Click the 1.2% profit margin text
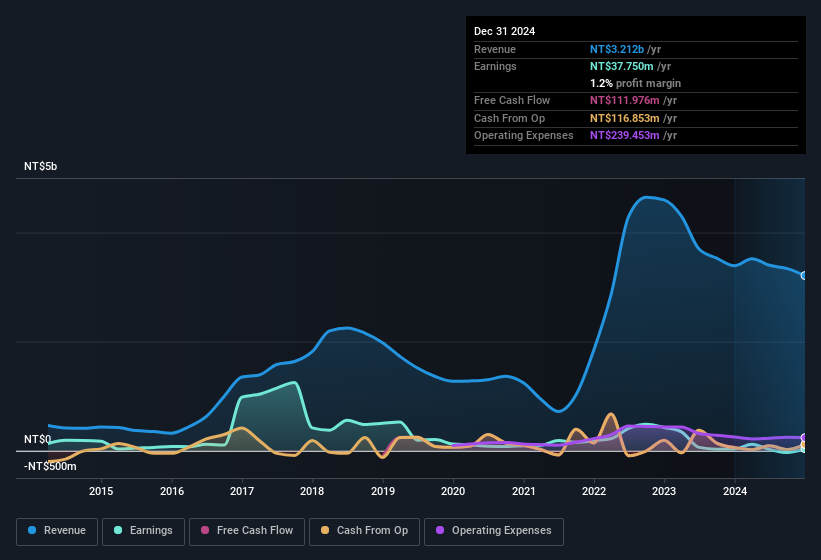Image resolution: width=821 pixels, height=560 pixels. 636,83
